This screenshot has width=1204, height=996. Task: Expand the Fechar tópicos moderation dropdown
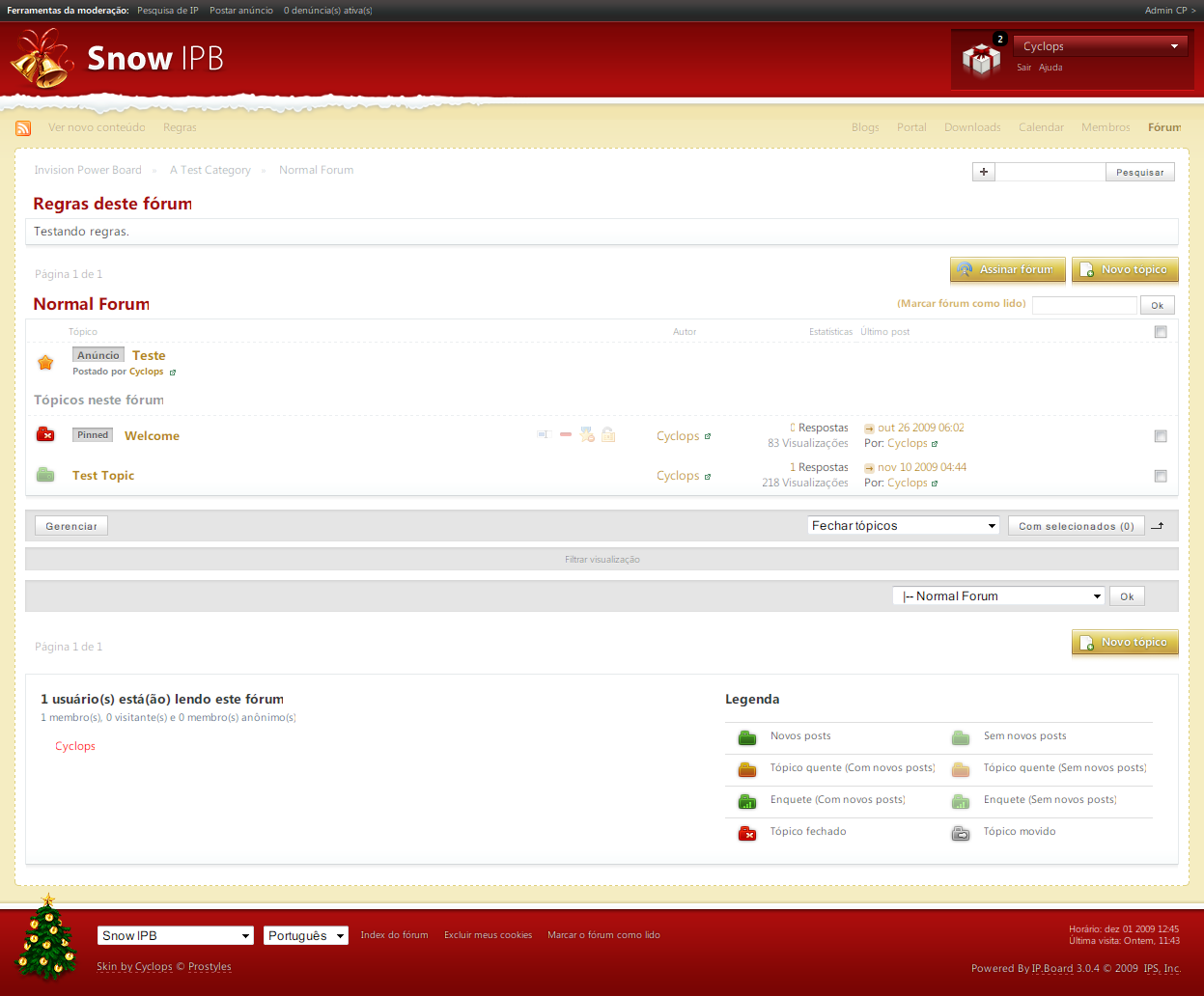[903, 526]
